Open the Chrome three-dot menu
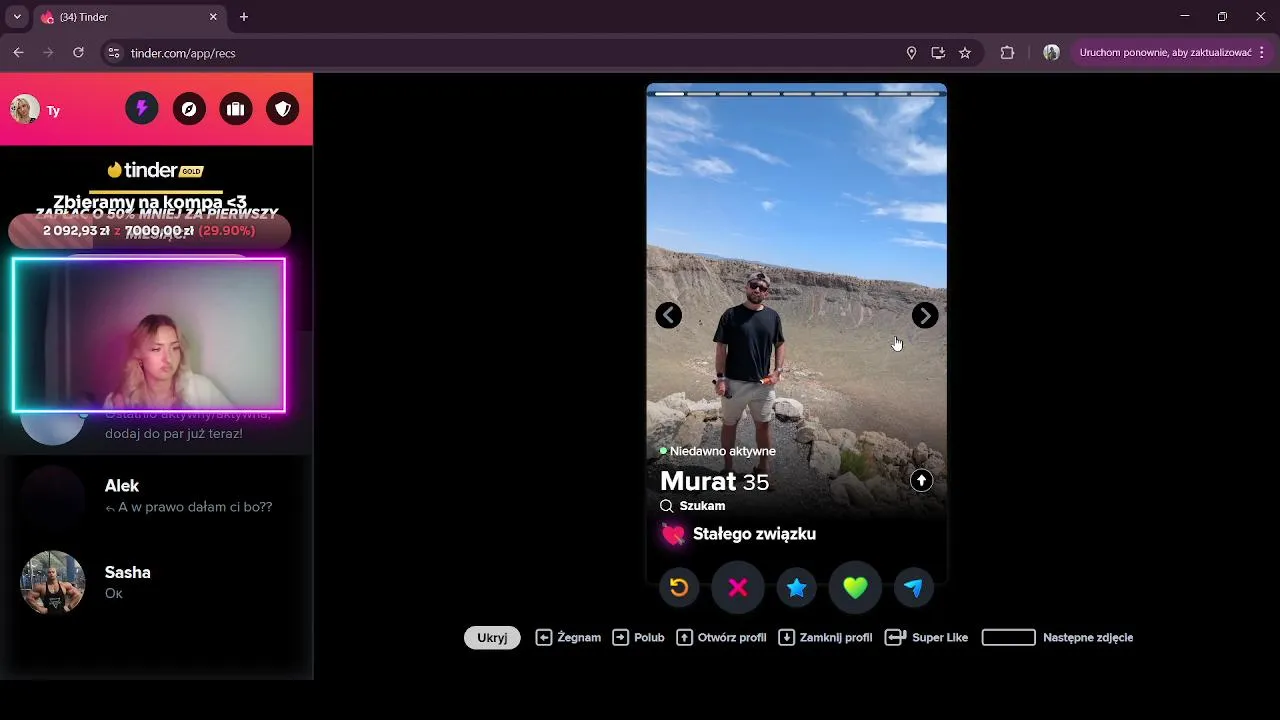The width and height of the screenshot is (1280, 720). pos(1262,53)
